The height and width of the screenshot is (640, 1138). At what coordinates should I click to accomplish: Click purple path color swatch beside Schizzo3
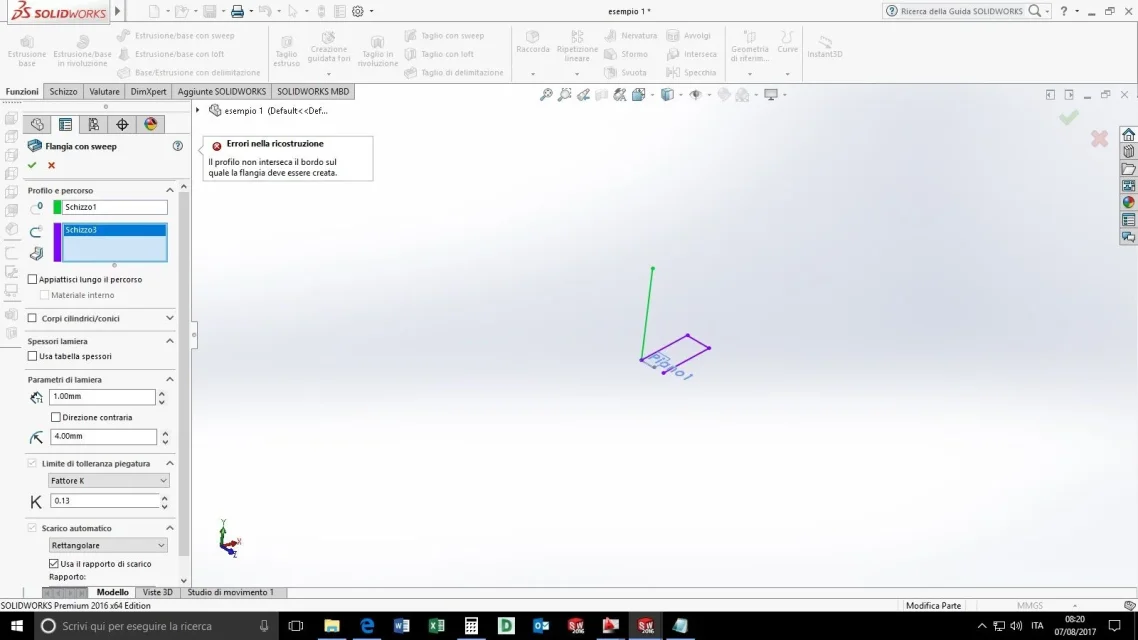click(57, 242)
